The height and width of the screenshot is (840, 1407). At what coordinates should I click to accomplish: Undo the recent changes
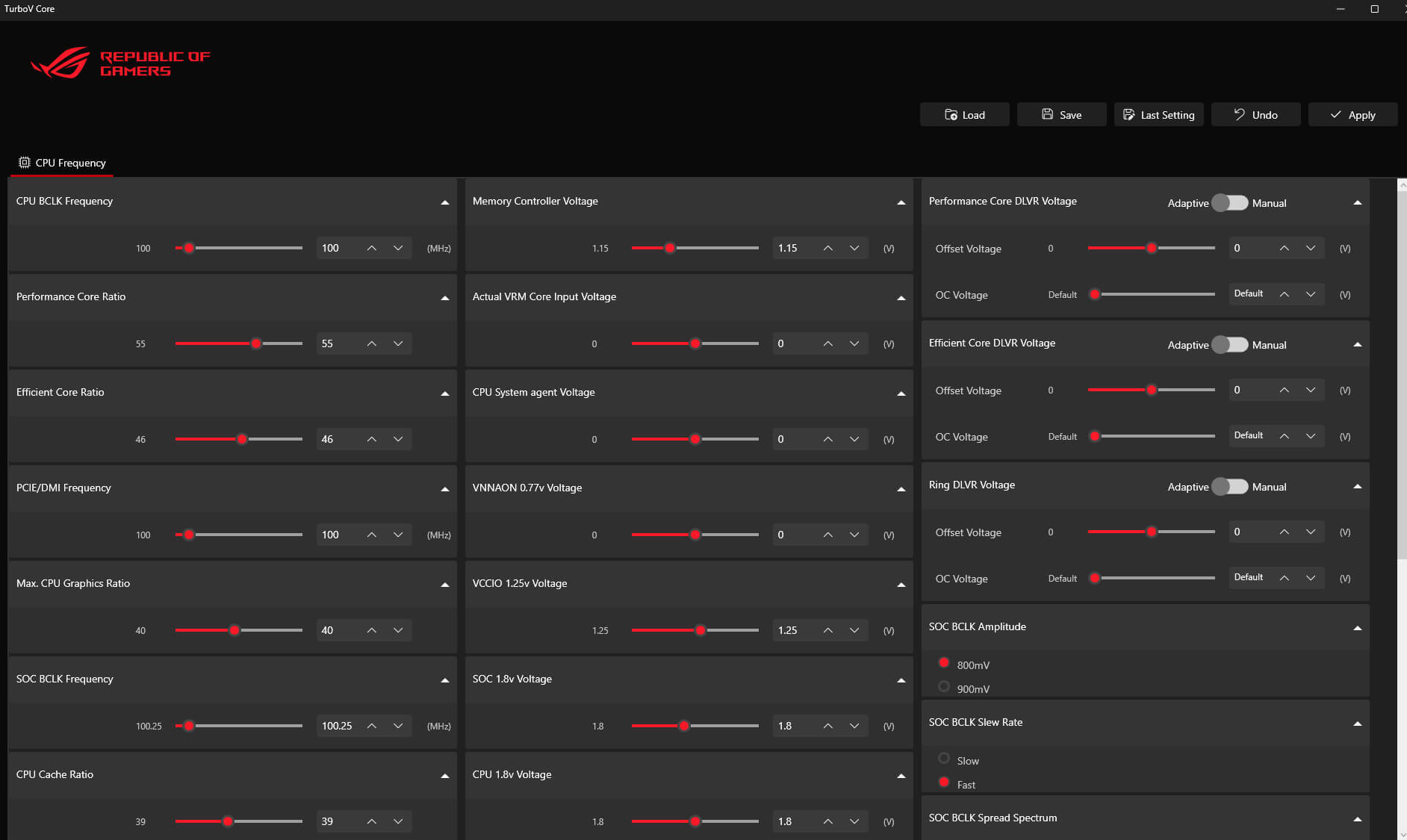(1255, 115)
